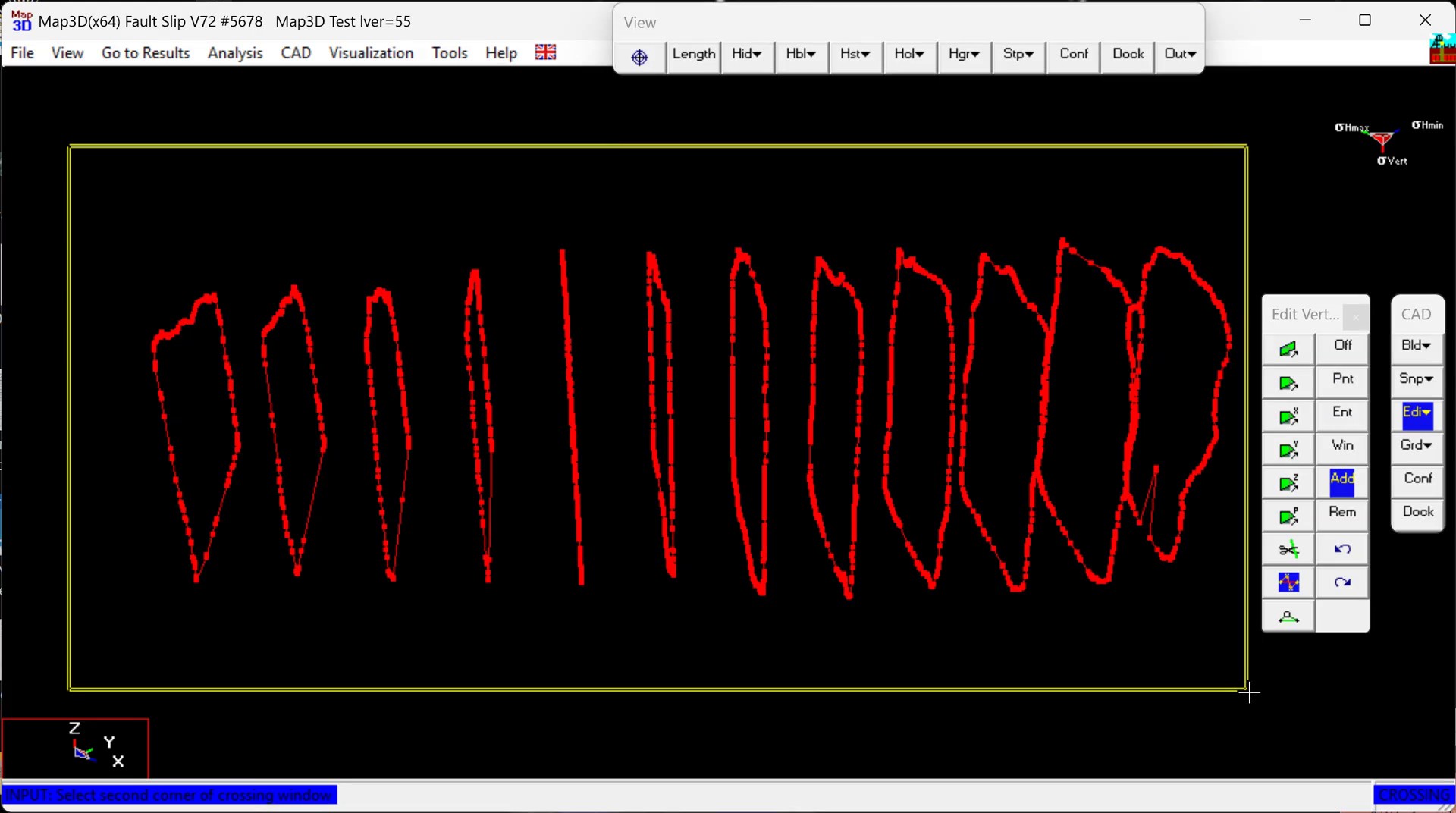Close the Edit Vertices panel

(1355, 316)
